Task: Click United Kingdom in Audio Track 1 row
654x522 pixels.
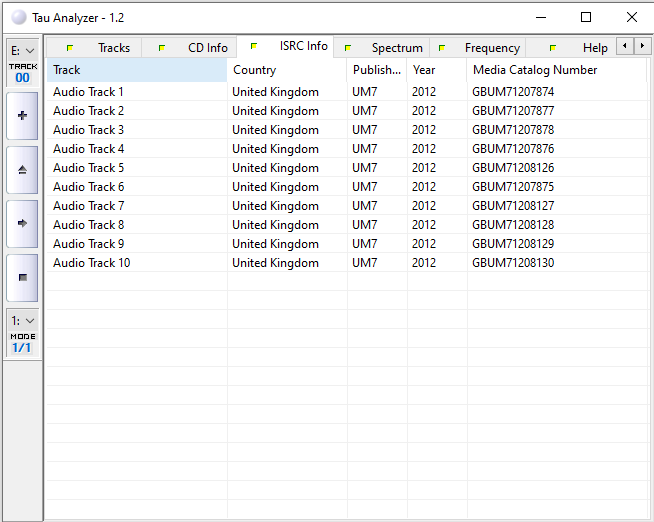Action: point(275,92)
